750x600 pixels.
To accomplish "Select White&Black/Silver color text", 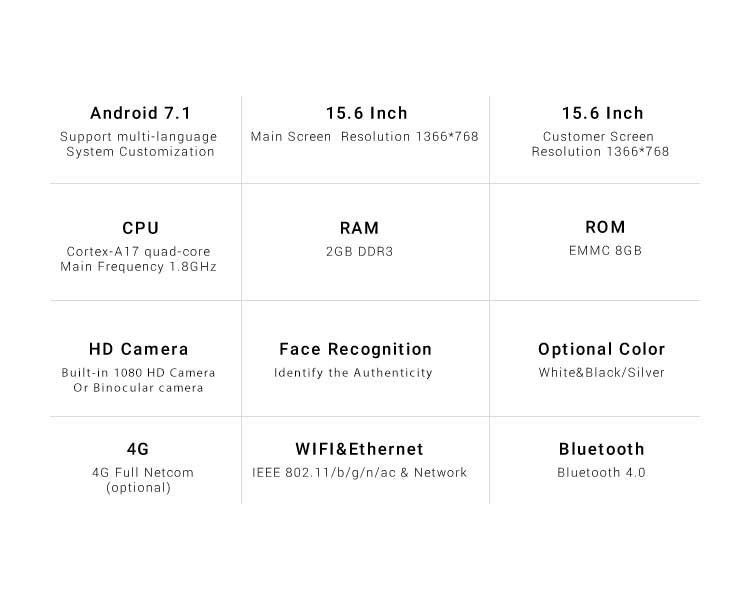I will 602,373.
